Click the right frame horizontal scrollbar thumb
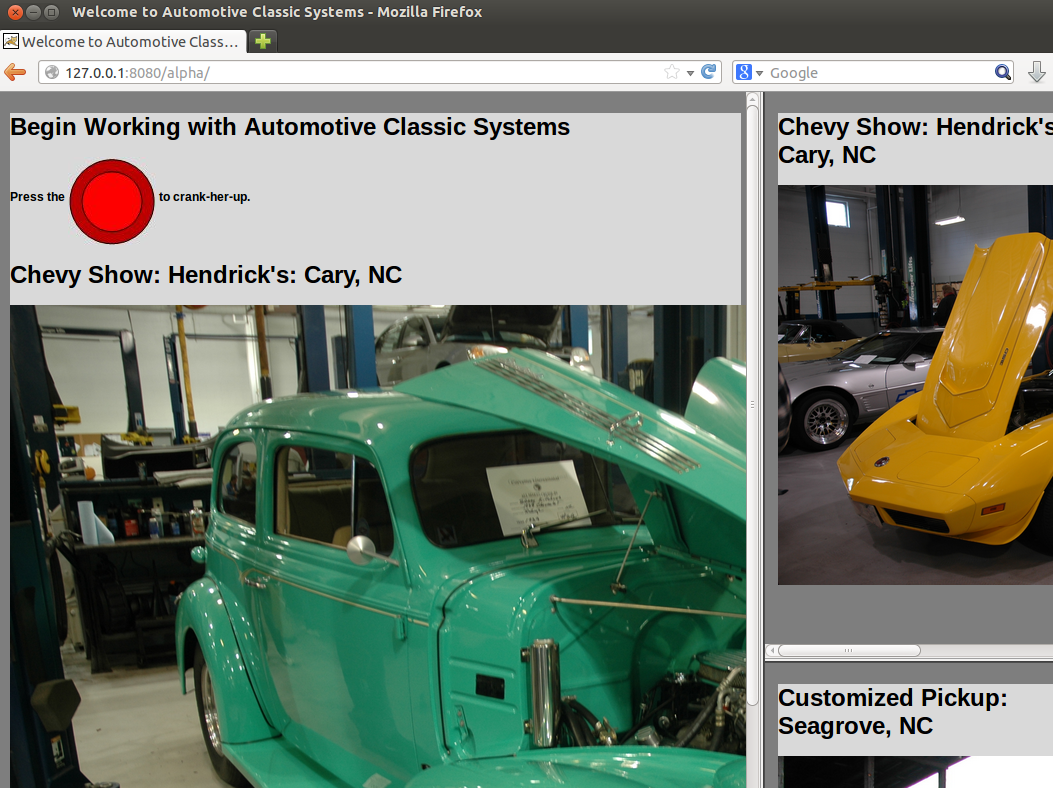This screenshot has height=788, width=1053. click(849, 651)
